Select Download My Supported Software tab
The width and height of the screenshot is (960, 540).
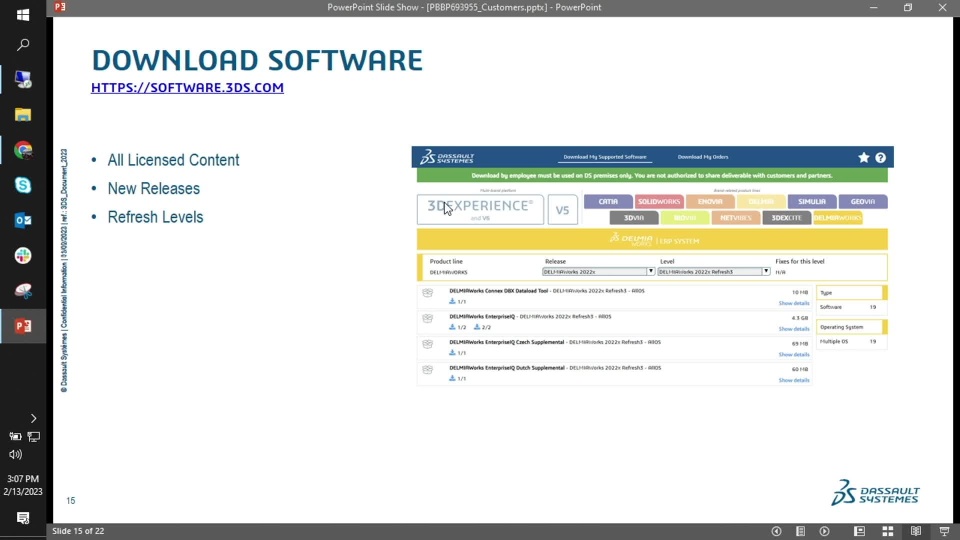[x=604, y=157]
